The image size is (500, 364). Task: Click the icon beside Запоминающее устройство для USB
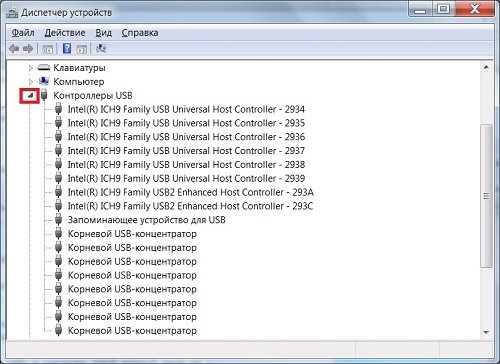(x=58, y=220)
